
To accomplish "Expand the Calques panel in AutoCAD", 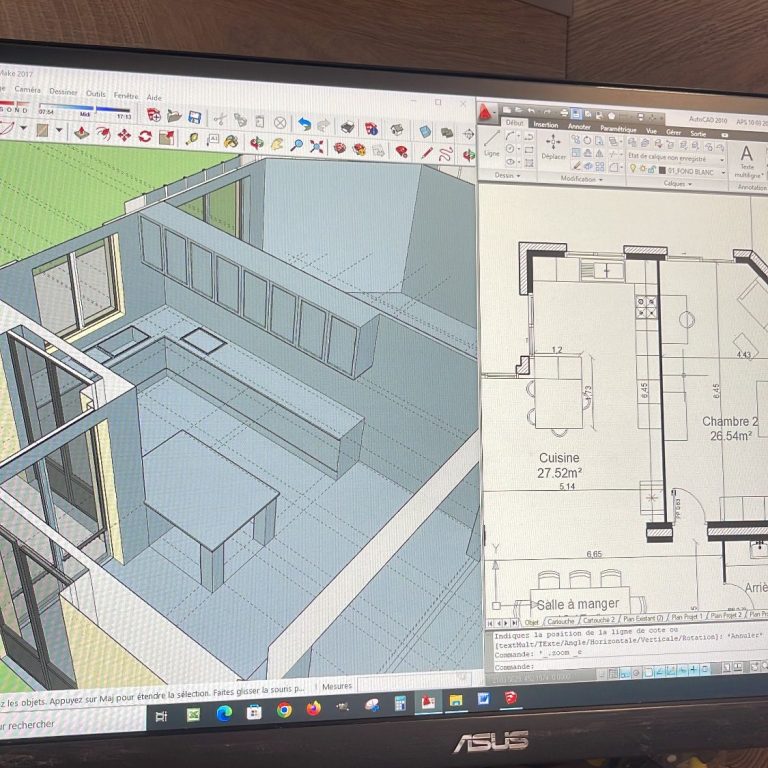I will coord(678,184).
